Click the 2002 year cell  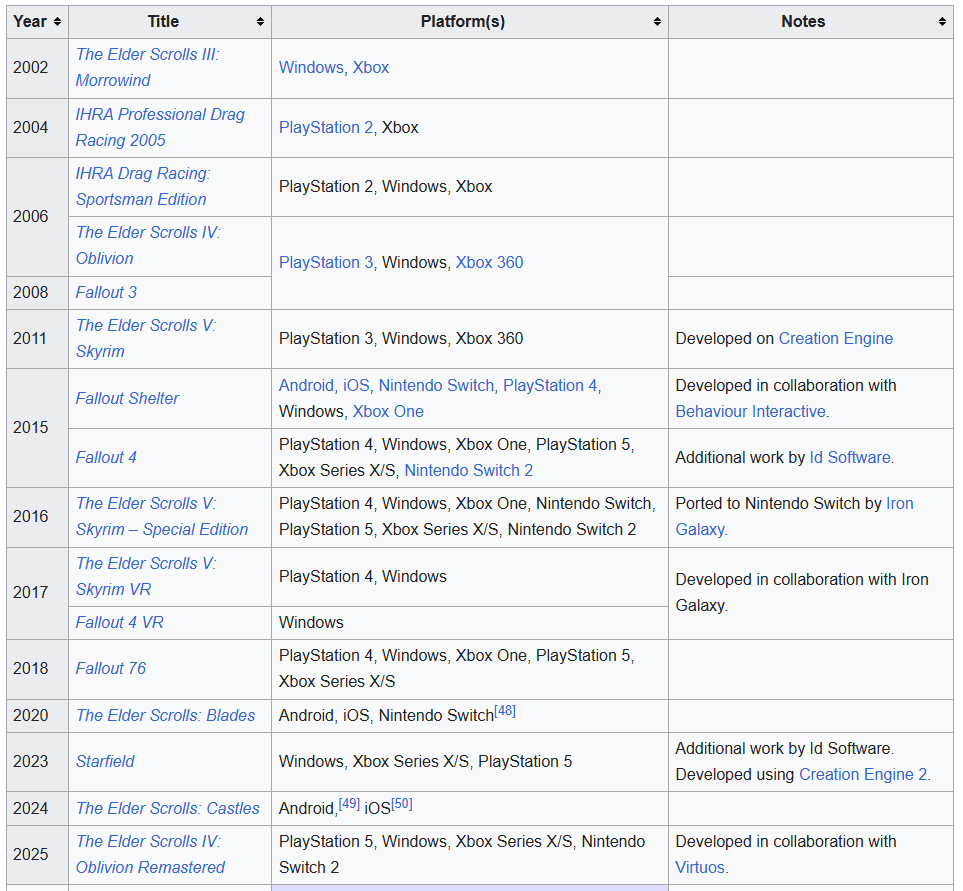(x=37, y=68)
